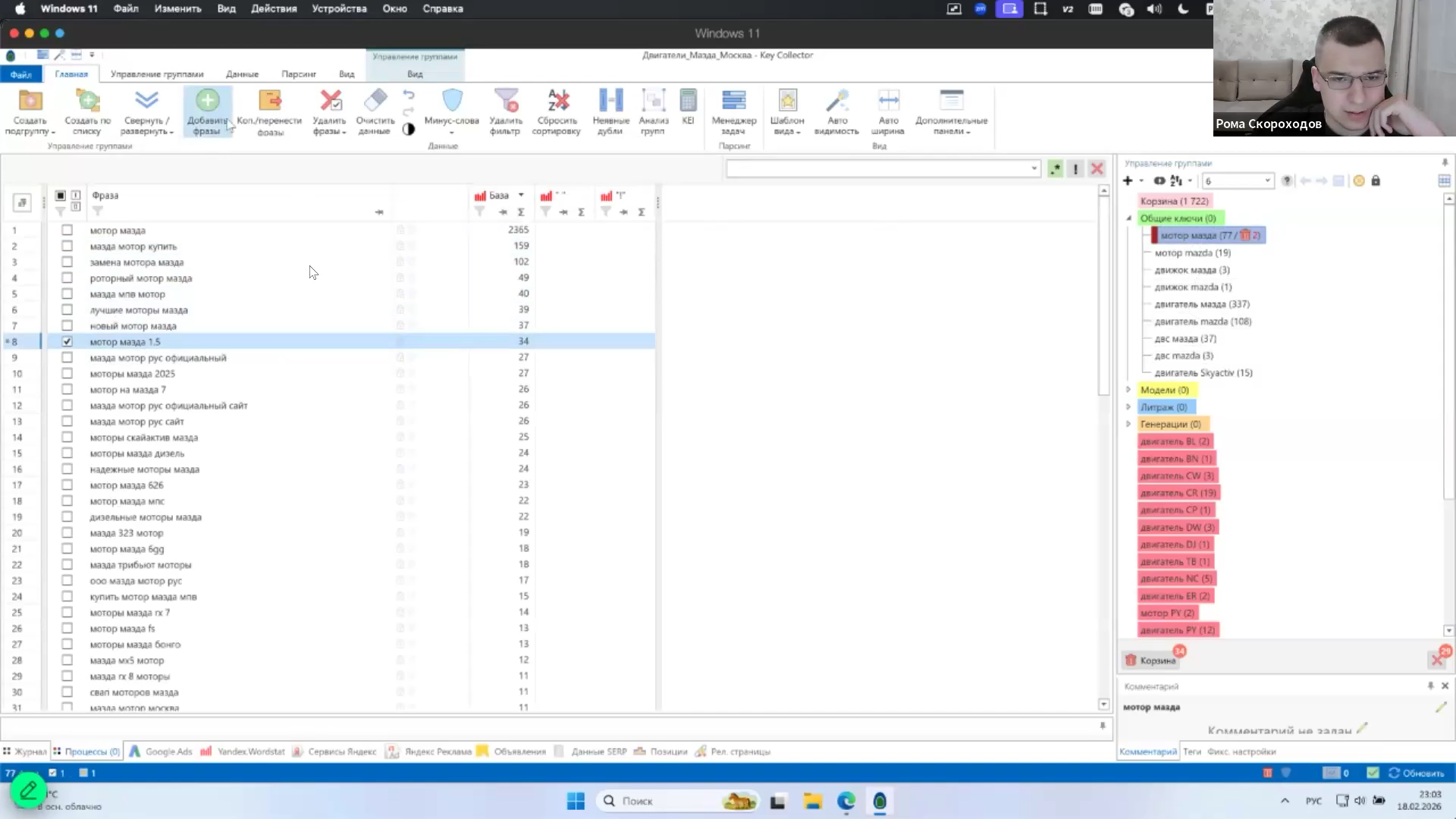This screenshot has height=819, width=1456.
Task: Click the Windows Start button in taskbar
Action: pyautogui.click(x=576, y=801)
